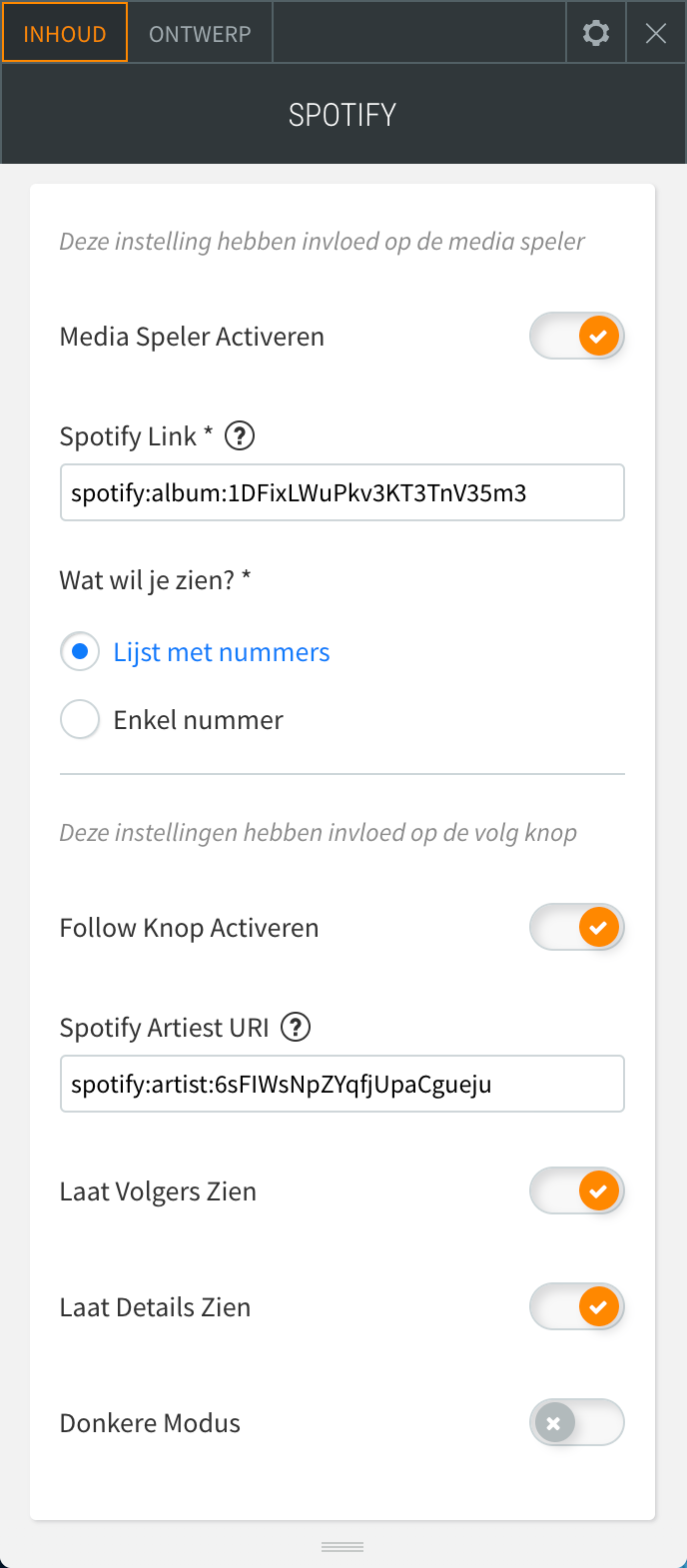Toggle the Laat Details Zien switch
Image resolution: width=687 pixels, height=1568 pixels.
coord(577,1307)
